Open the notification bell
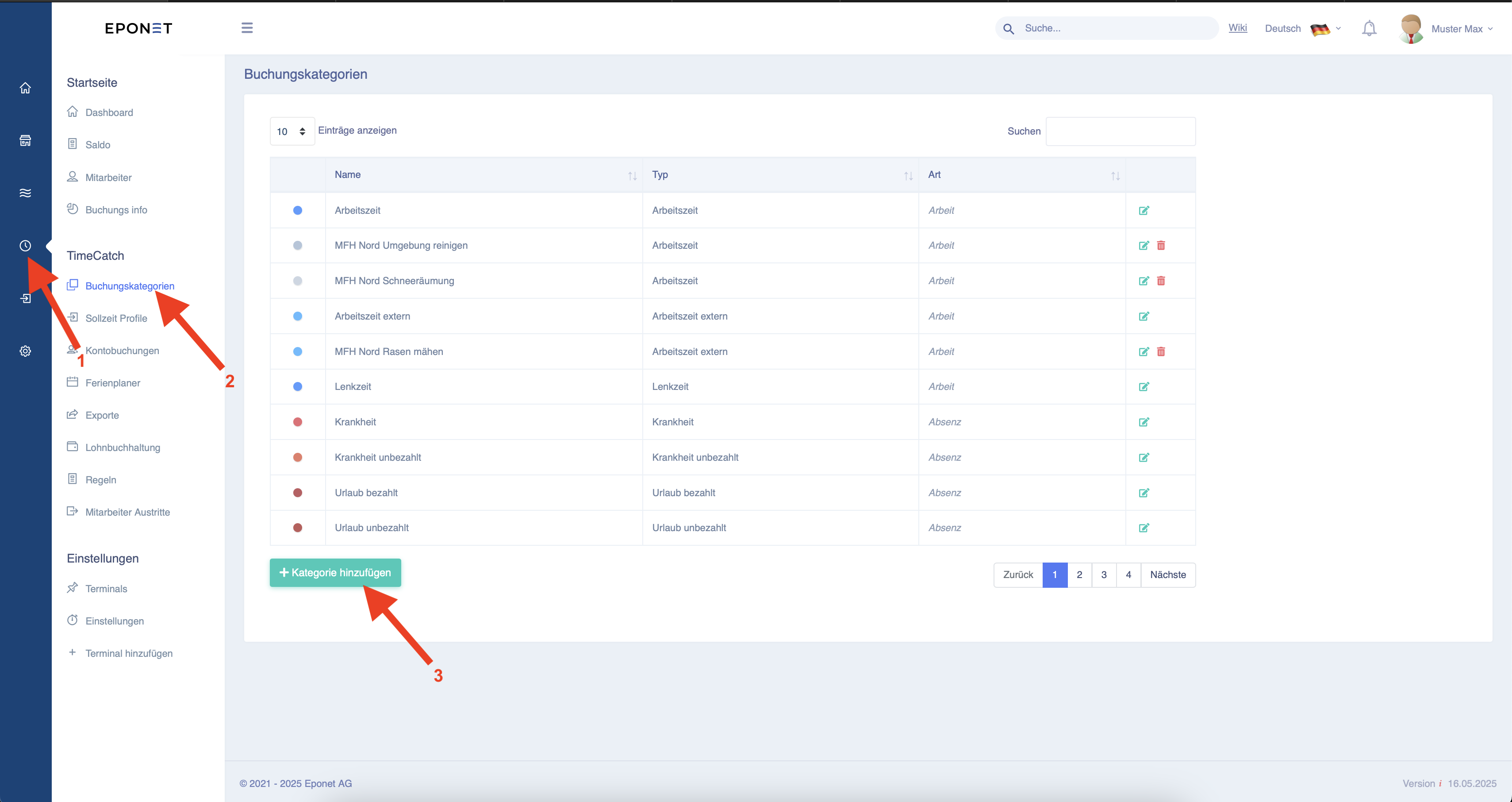The width and height of the screenshot is (1512, 802). 1369,28
